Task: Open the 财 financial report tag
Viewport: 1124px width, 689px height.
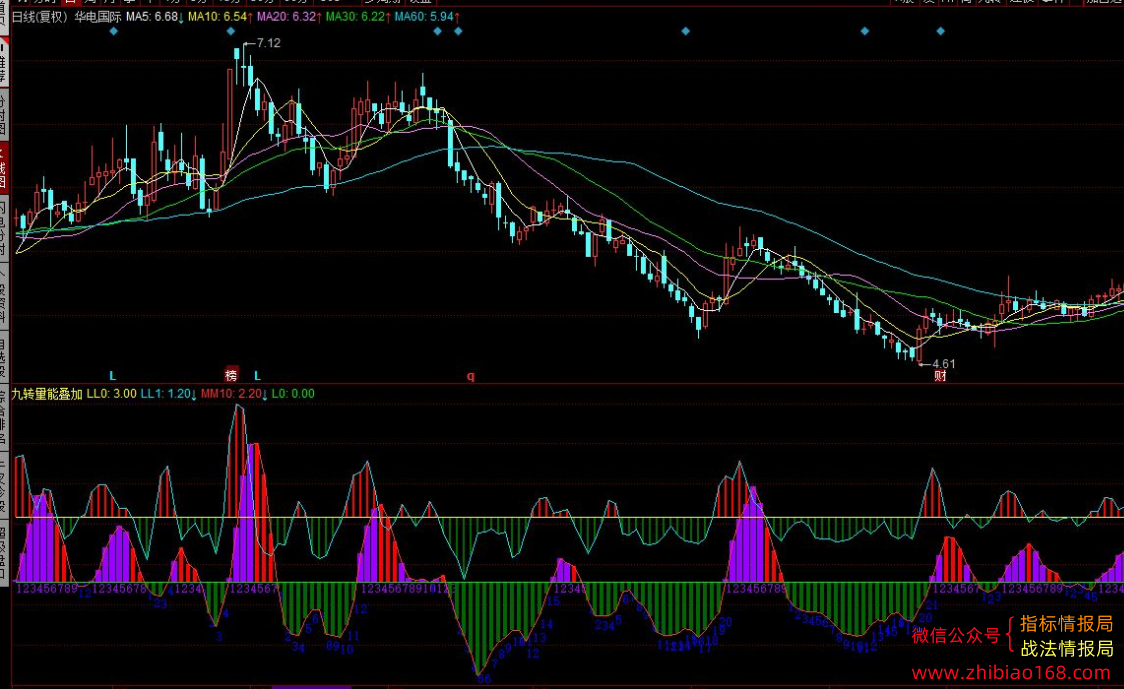Action: 940,376
